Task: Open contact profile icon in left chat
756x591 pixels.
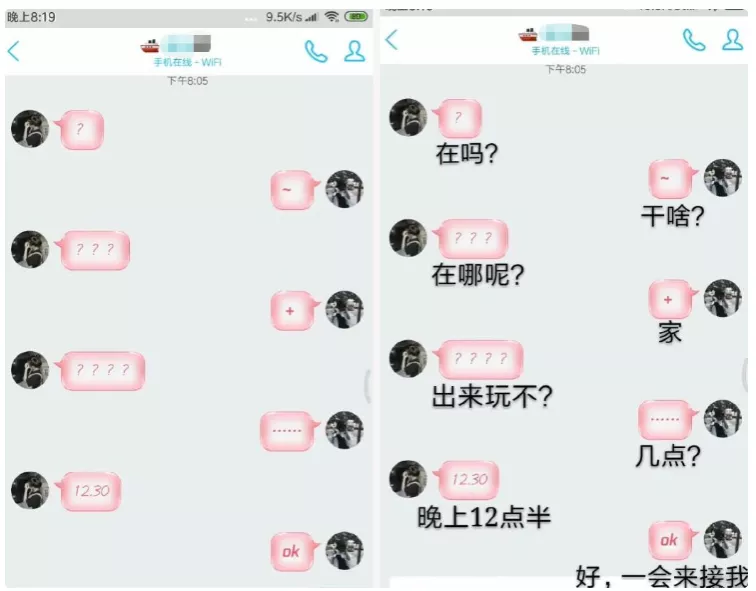Action: tap(354, 51)
